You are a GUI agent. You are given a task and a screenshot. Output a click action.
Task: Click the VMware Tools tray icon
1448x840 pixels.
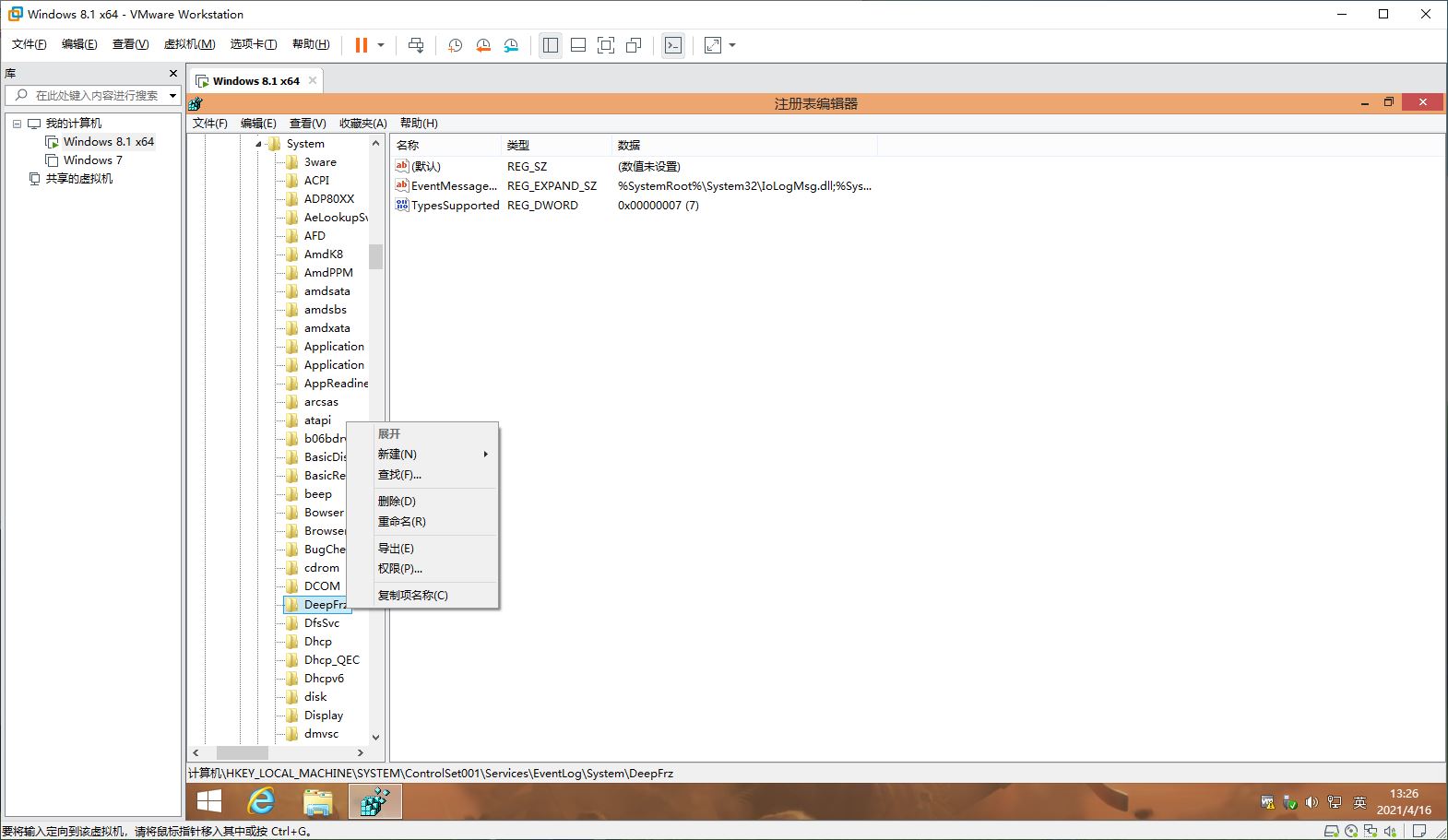click(x=1268, y=802)
